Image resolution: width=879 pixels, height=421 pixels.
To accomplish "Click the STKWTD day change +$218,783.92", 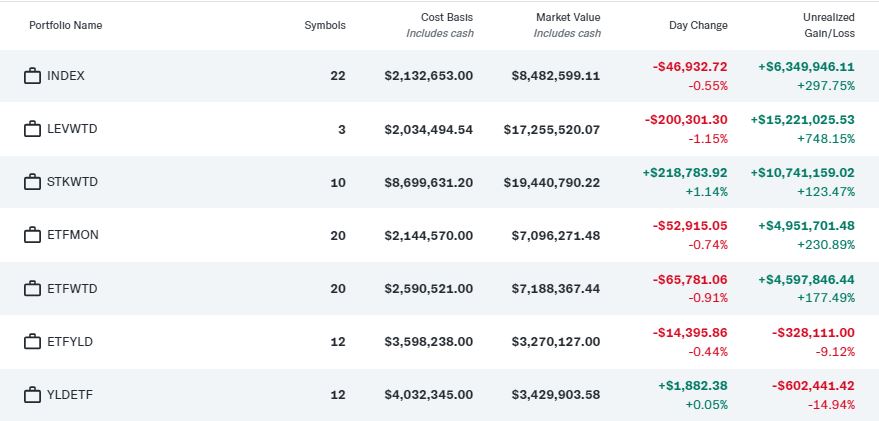I will pyautogui.click(x=685, y=173).
